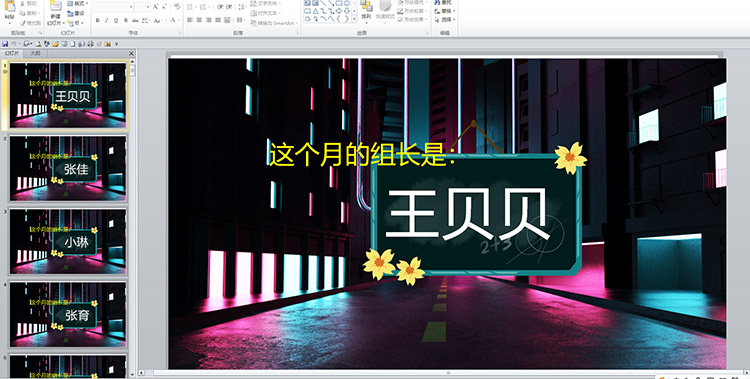This screenshot has height=379, width=750.
Task: Select the triangle shape in shapes gallery
Action: (316, 11)
